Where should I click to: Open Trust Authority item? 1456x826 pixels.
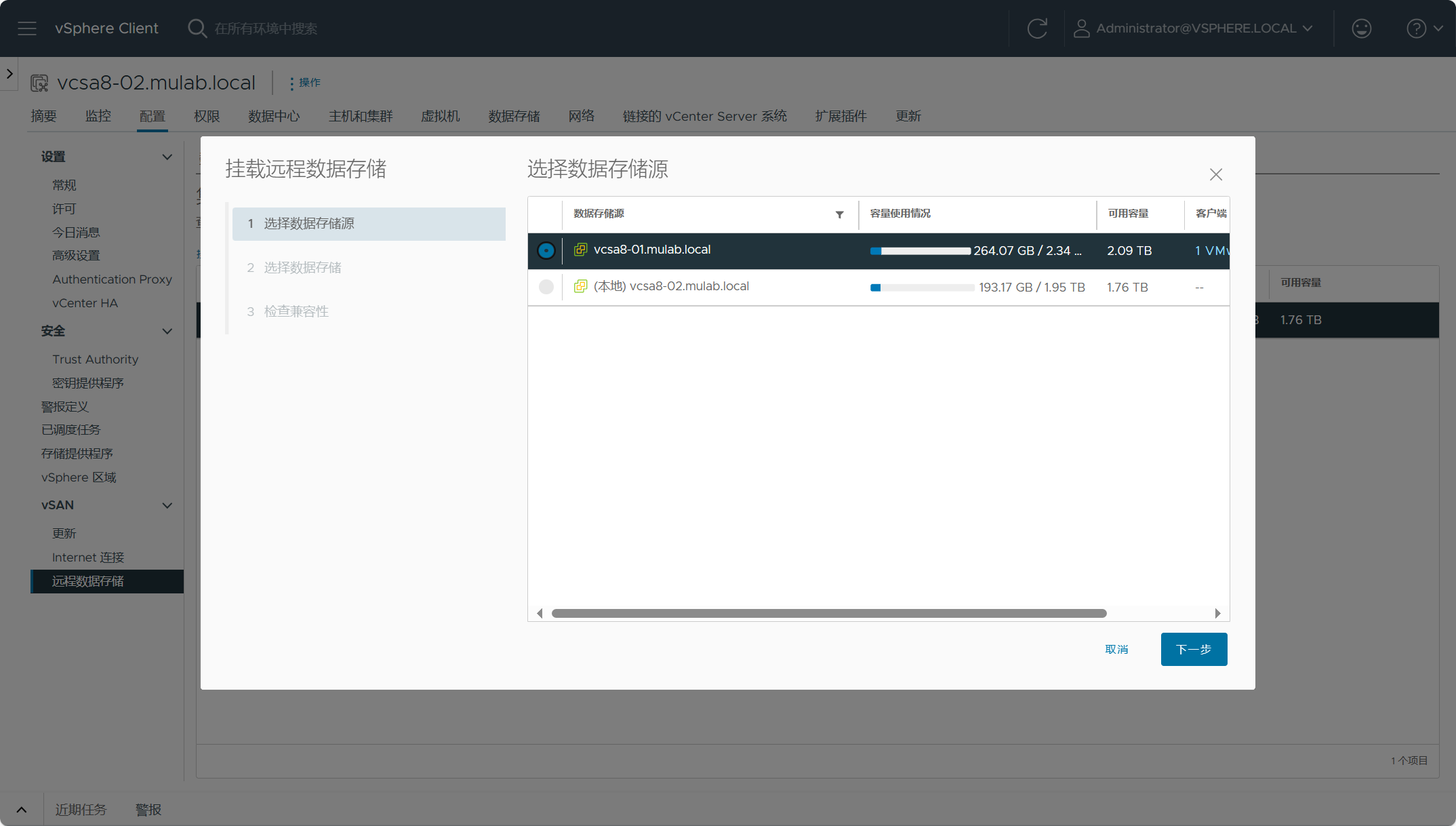tap(95, 359)
